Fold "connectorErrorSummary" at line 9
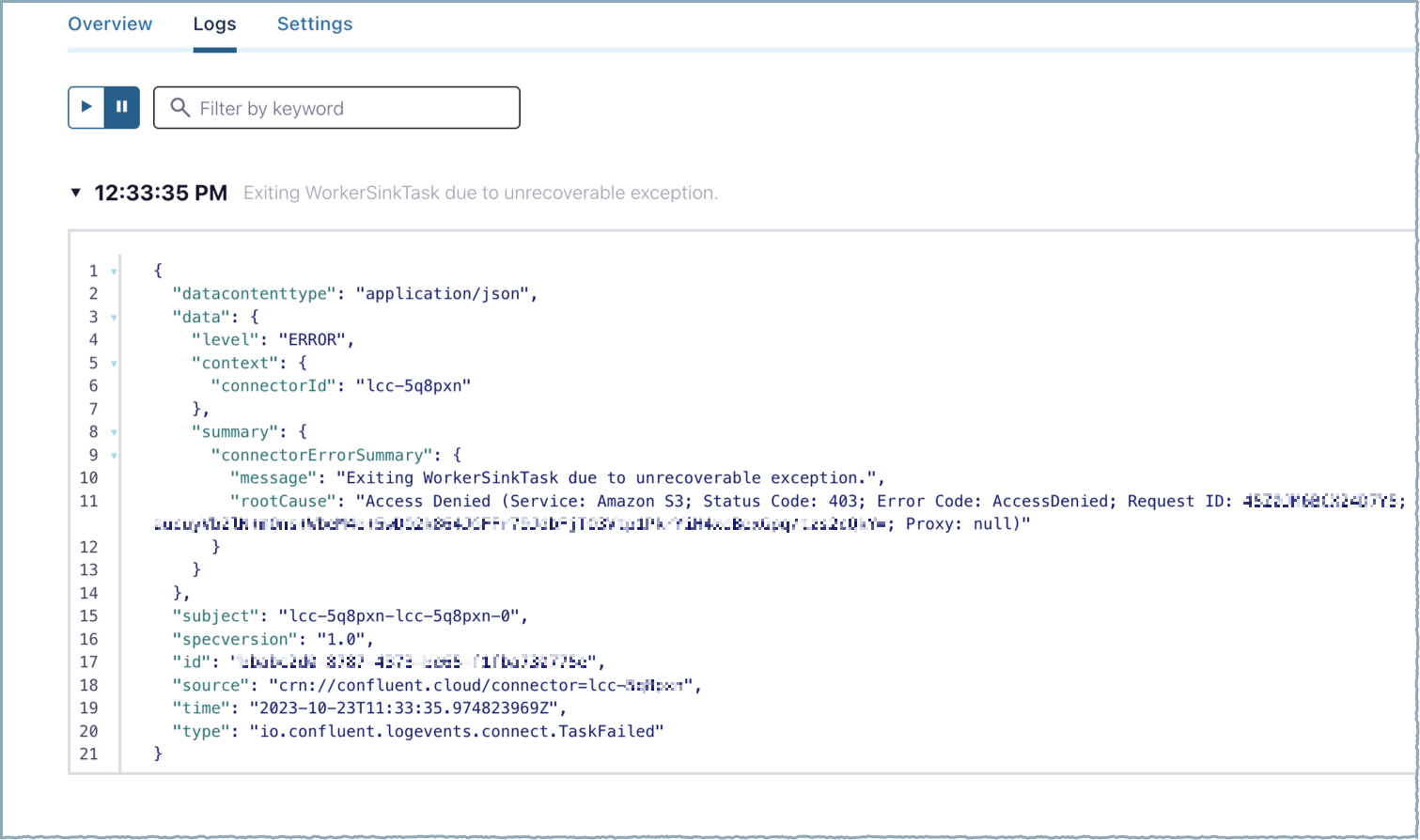This screenshot has width=1420, height=840. click(x=115, y=456)
